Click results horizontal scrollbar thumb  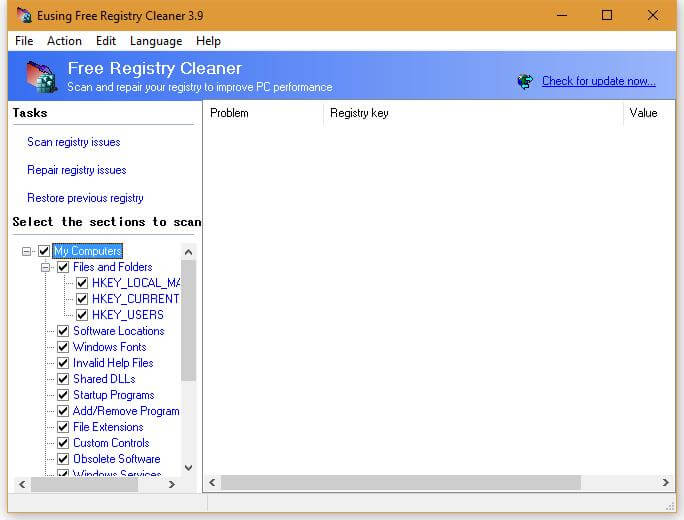tap(401, 482)
